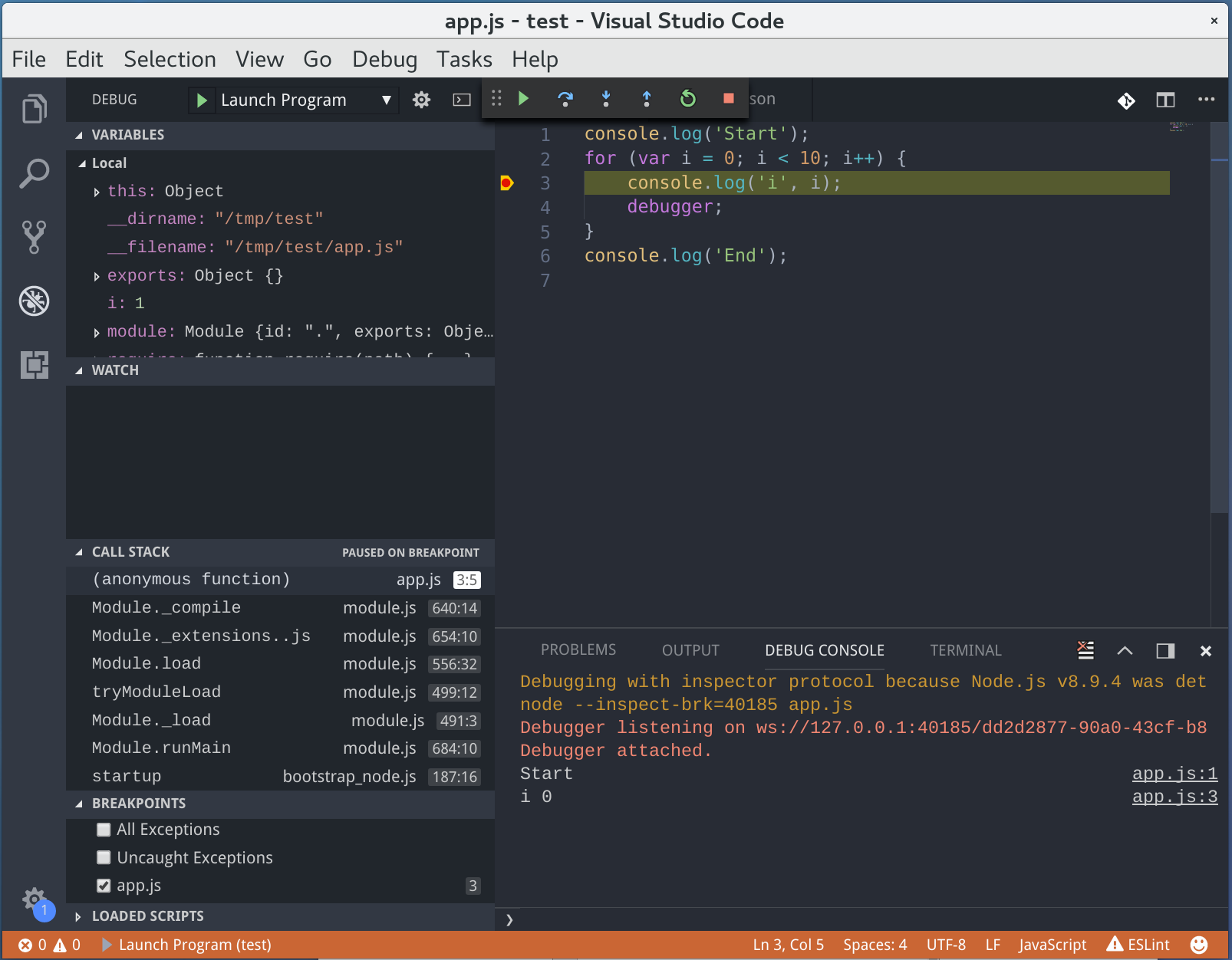Open the Extensions view
The image size is (1232, 960).
point(34,365)
